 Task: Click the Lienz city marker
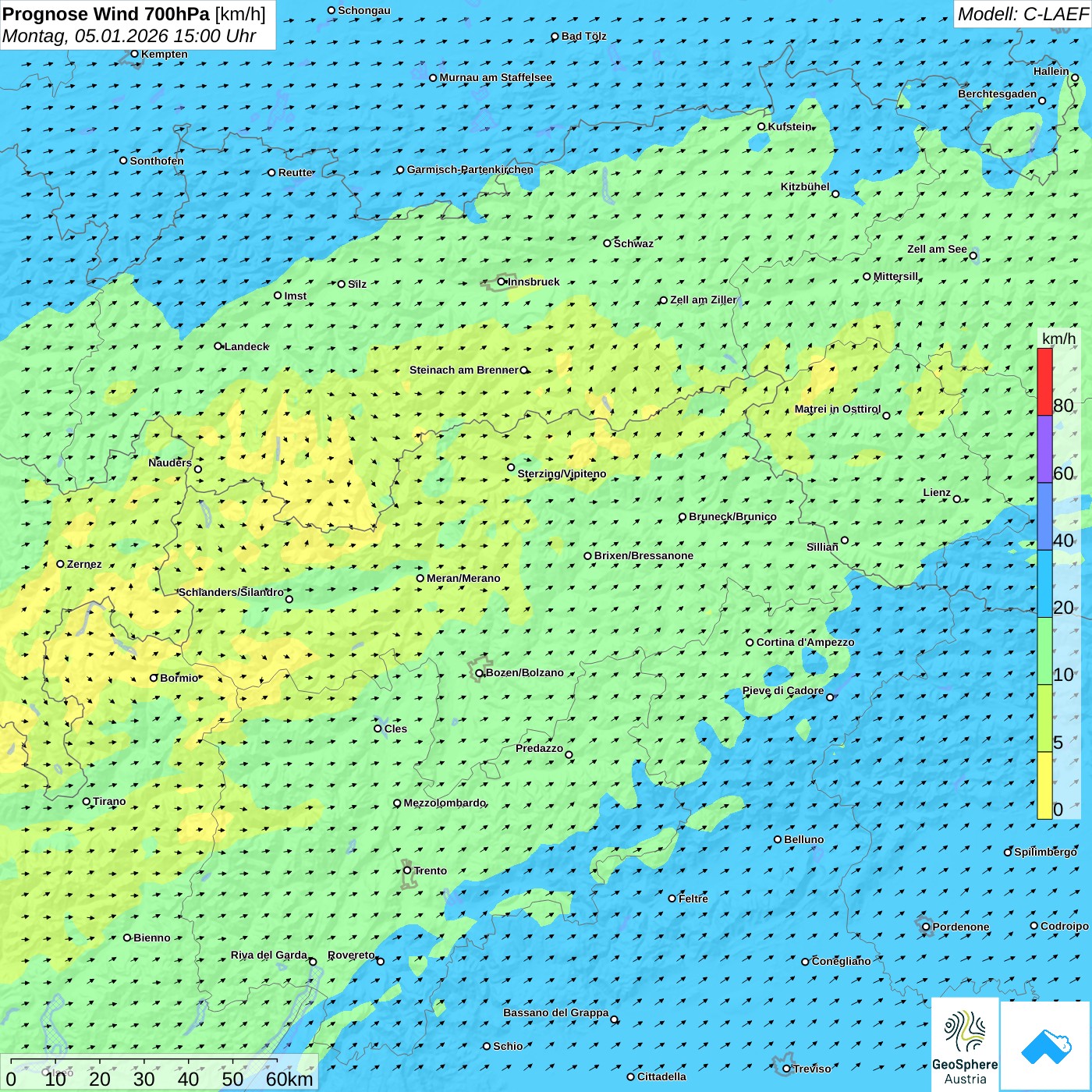tap(957, 499)
